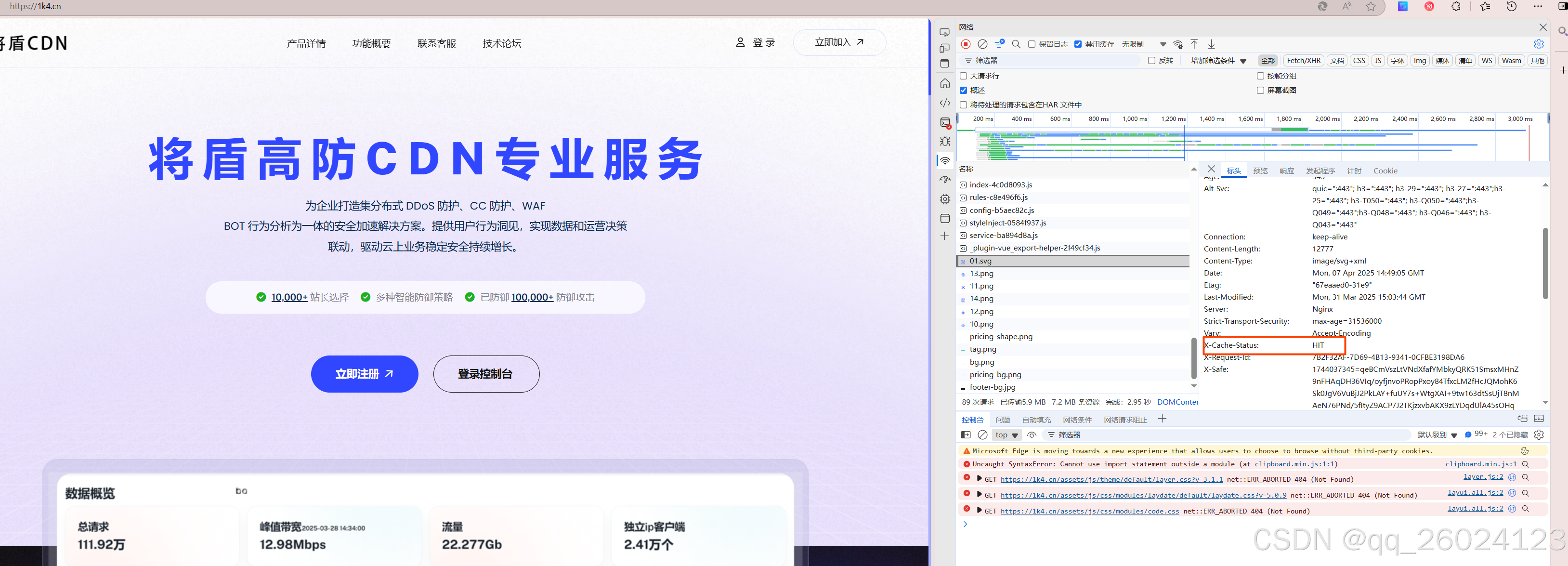Open the top context dropdown in console

[1006, 435]
